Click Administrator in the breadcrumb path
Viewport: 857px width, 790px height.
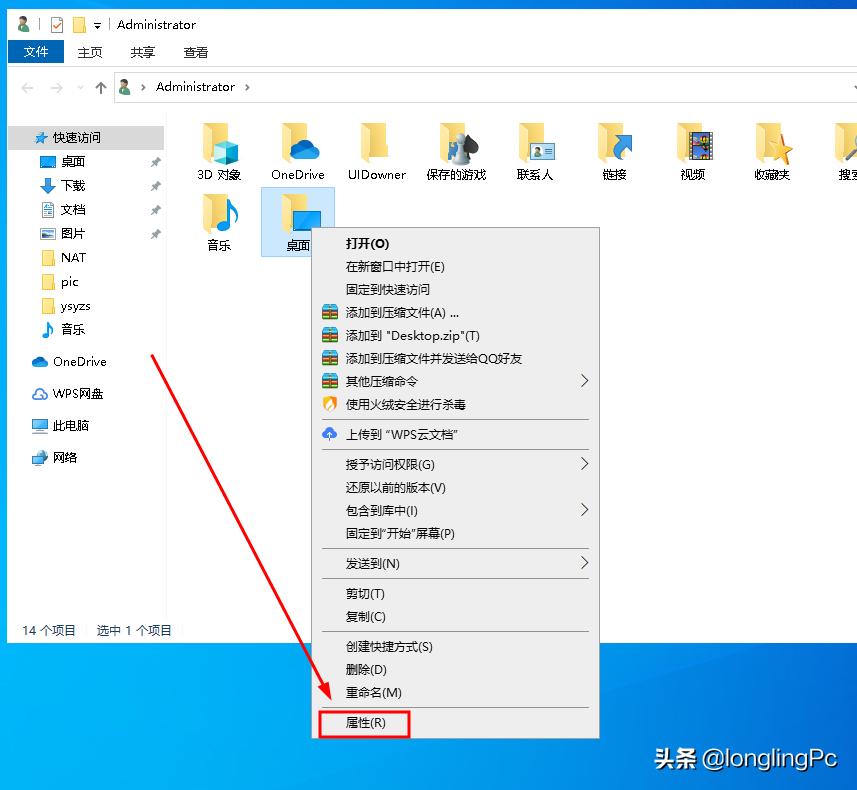click(195, 86)
